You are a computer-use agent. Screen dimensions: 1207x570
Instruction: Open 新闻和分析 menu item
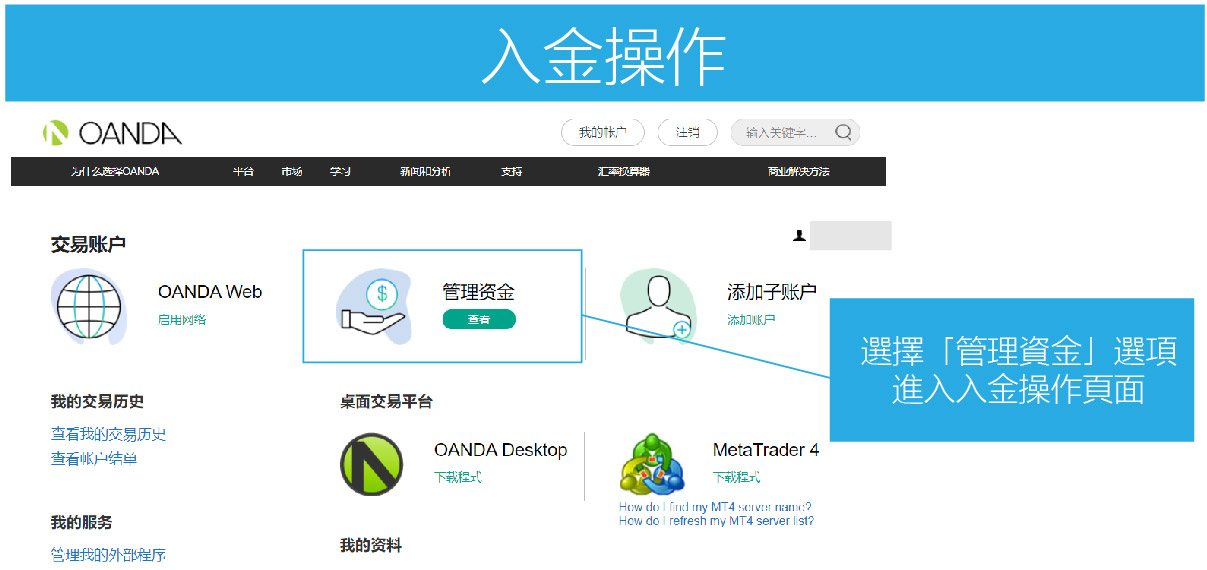[x=425, y=172]
